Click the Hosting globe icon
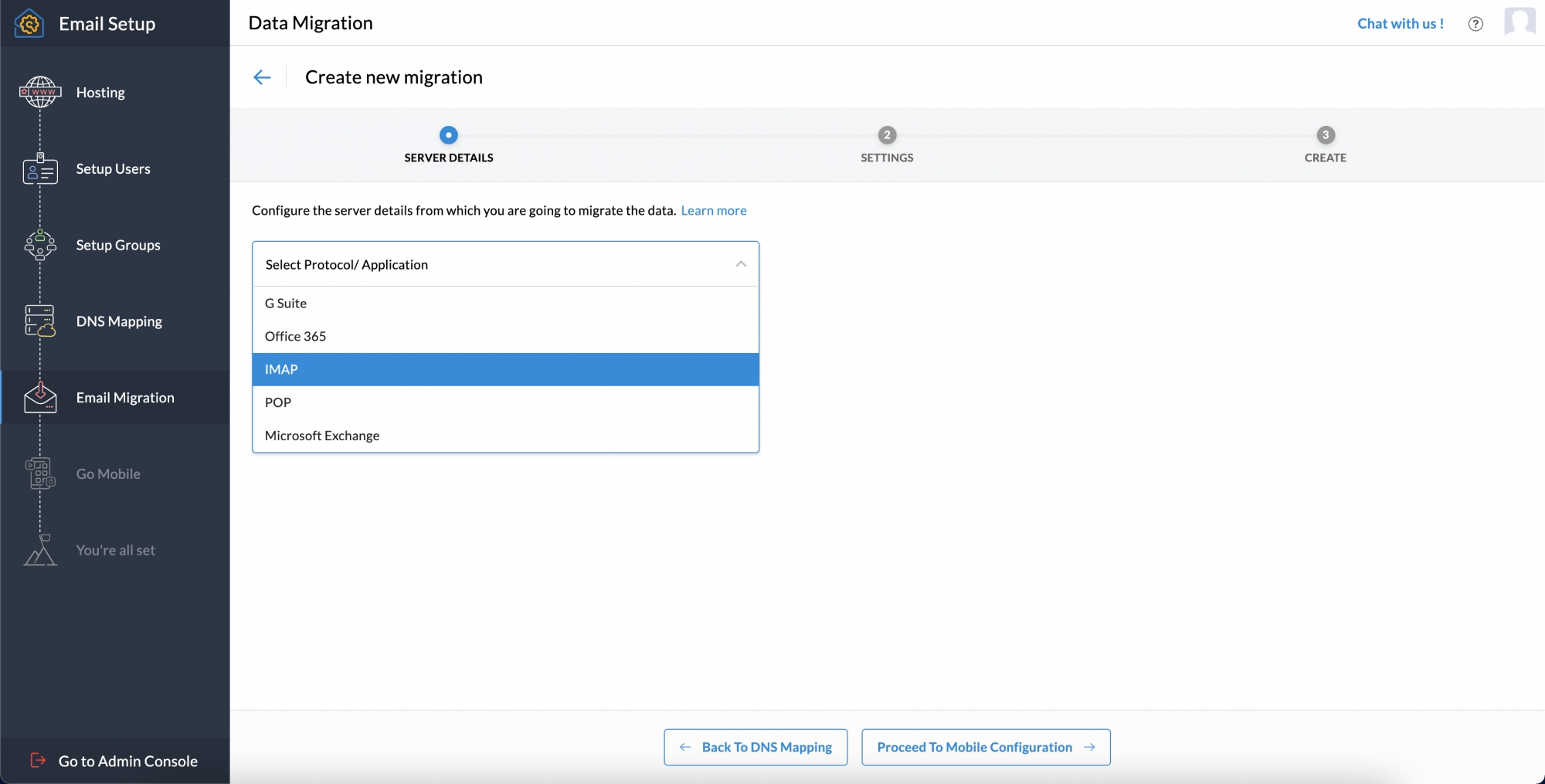 (39, 91)
